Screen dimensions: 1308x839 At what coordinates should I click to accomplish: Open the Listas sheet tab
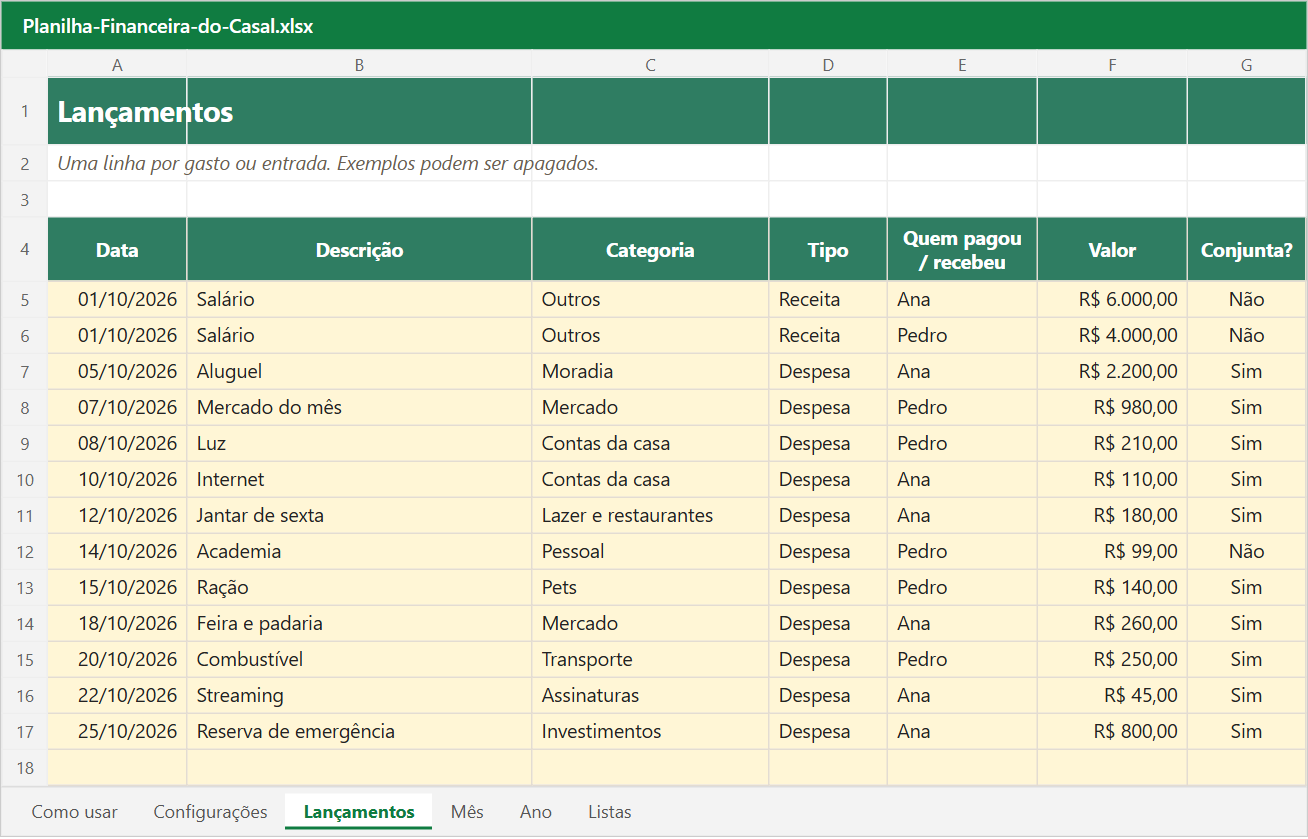[x=610, y=812]
